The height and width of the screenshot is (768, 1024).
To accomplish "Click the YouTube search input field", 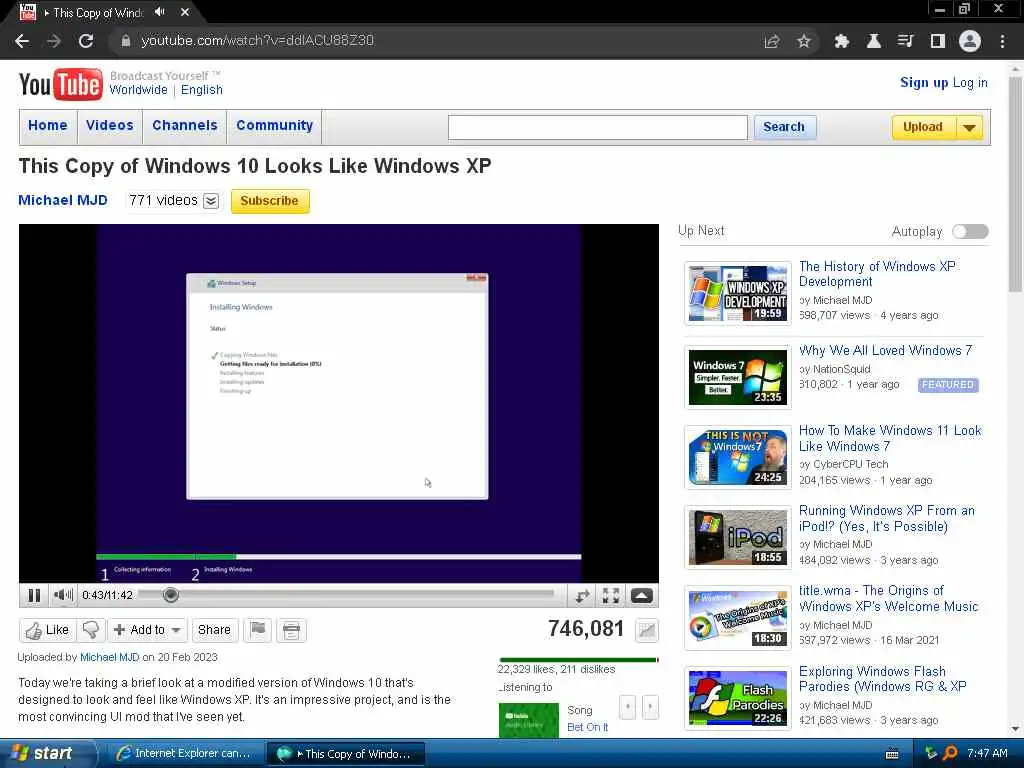I will coord(598,127).
